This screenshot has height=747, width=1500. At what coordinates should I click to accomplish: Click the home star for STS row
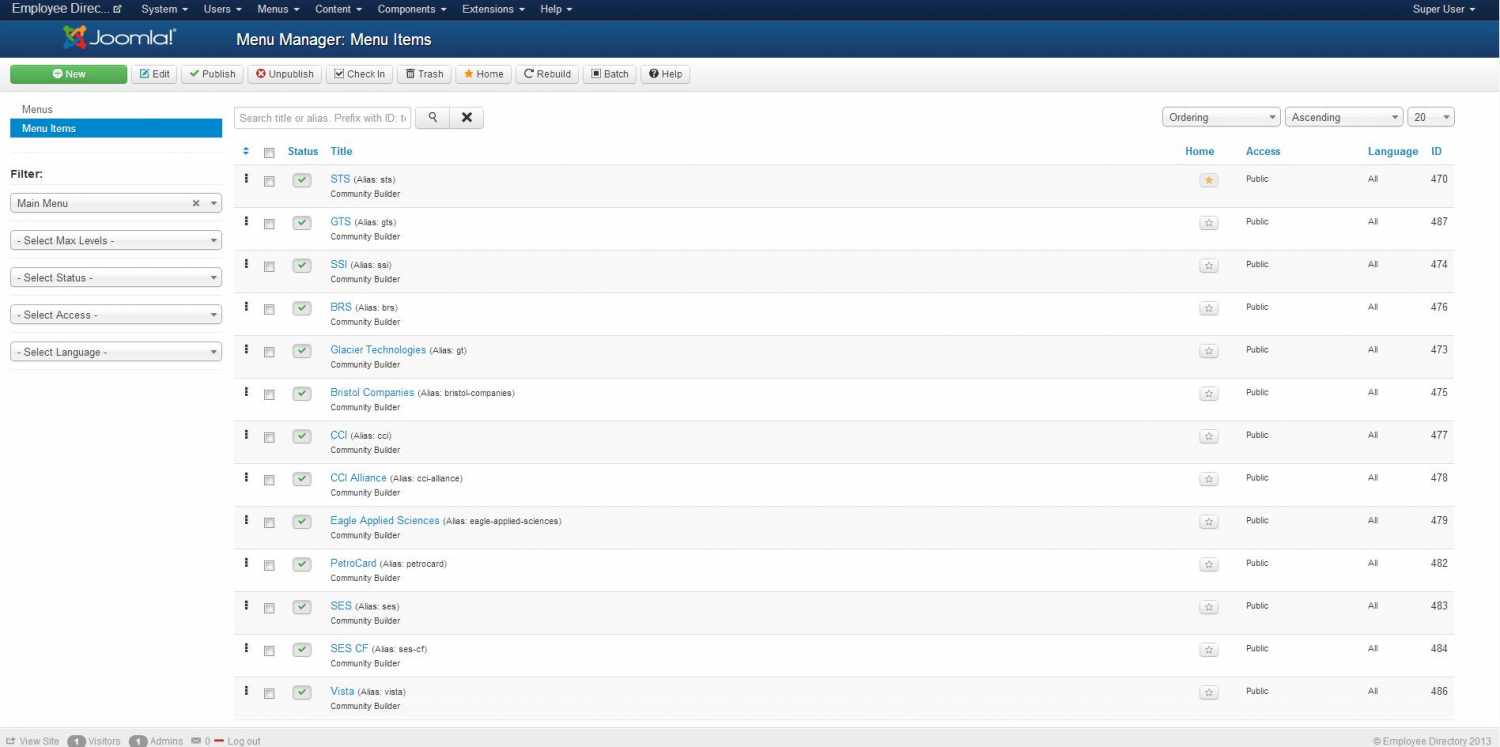click(x=1209, y=180)
